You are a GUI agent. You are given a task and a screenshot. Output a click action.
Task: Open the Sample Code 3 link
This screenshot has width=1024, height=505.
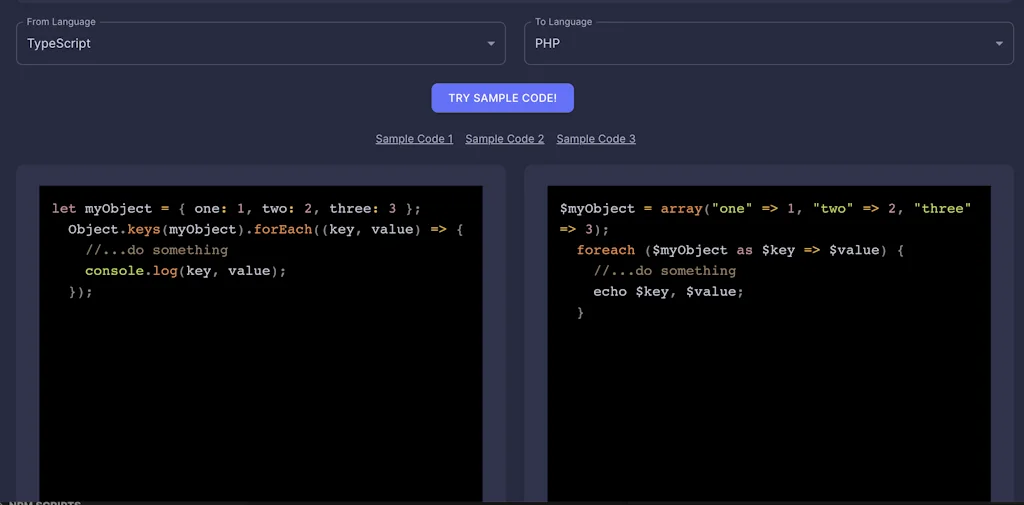pyautogui.click(x=596, y=138)
